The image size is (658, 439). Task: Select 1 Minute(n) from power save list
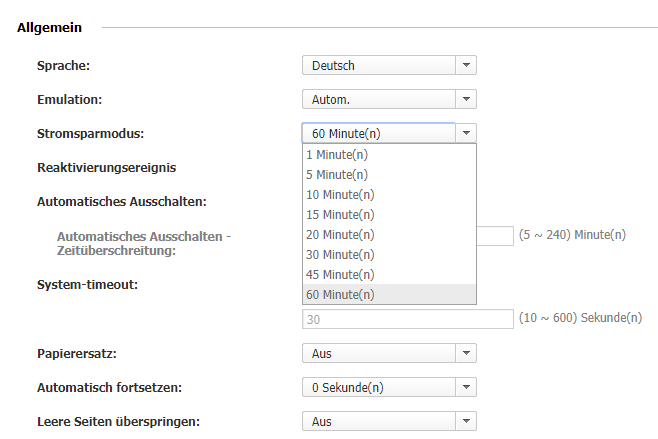pos(389,155)
